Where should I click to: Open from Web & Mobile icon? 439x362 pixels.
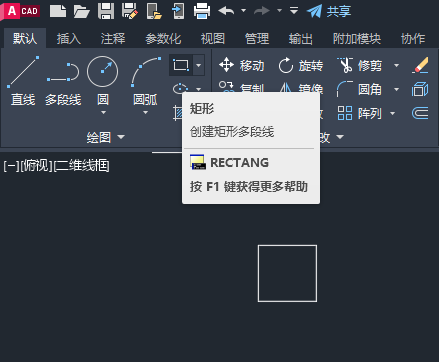click(154, 11)
